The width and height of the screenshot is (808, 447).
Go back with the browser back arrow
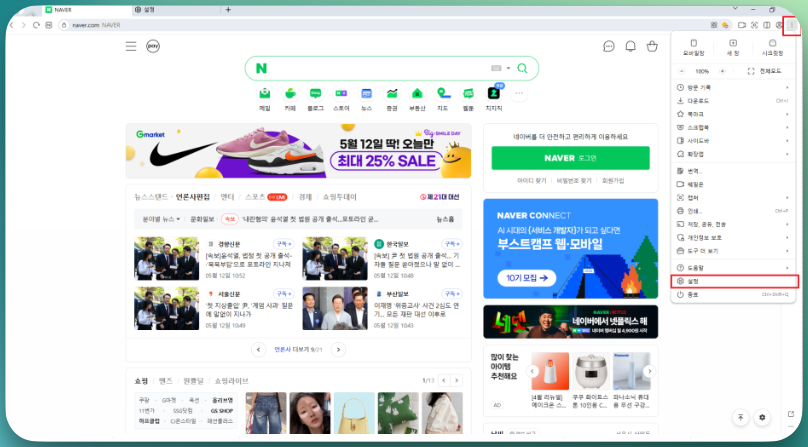[12, 25]
